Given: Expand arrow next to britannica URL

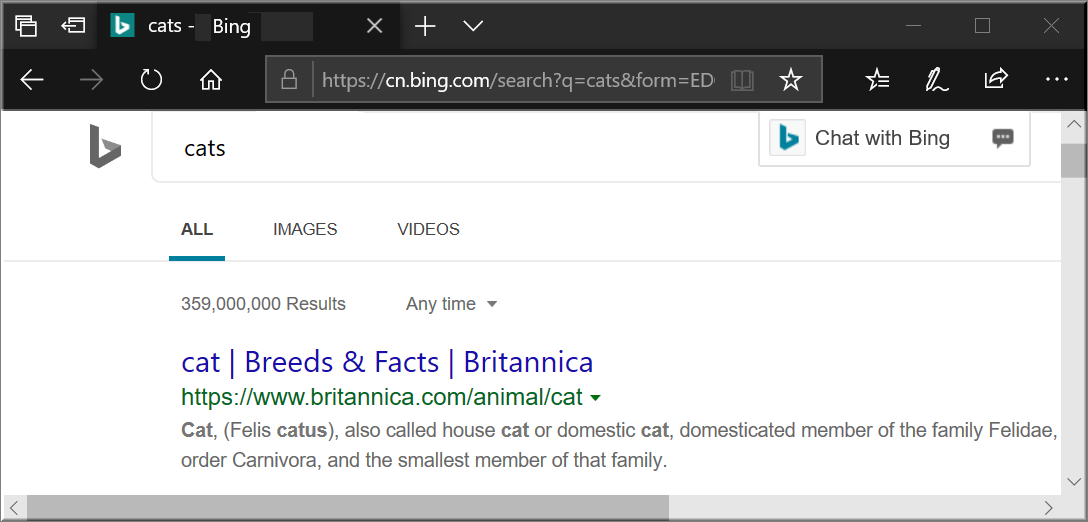Looking at the screenshot, I should (x=595, y=398).
